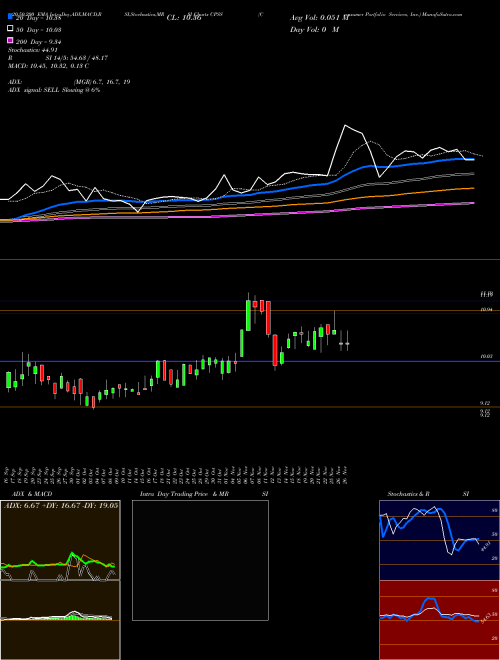Click the 'ADX: 6.67 +DY: 16.67 -DY: 19.05' header
The height and width of the screenshot is (660, 500).
61,505
